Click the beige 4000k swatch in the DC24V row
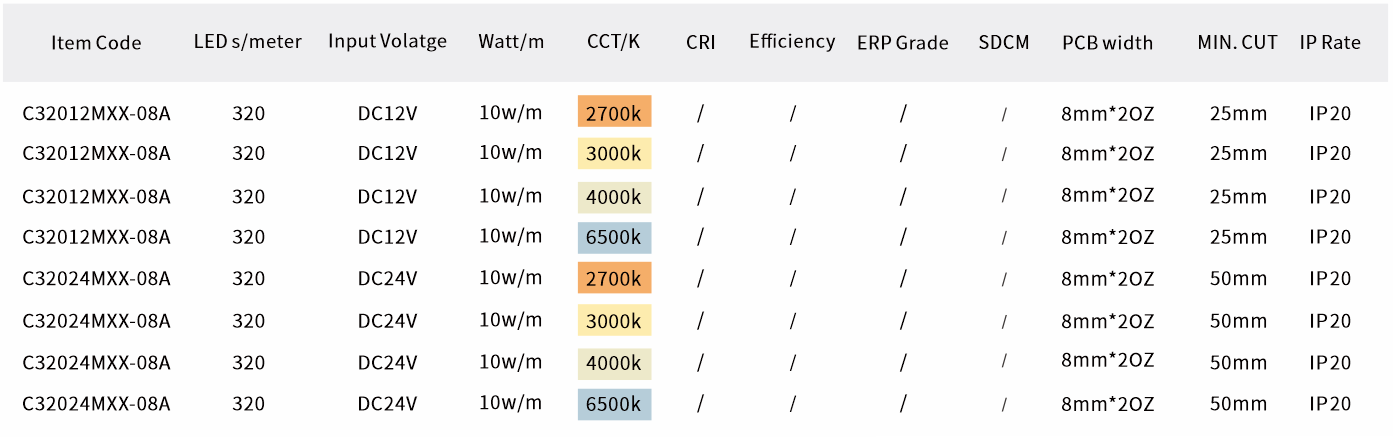1393x437 pixels. point(614,362)
